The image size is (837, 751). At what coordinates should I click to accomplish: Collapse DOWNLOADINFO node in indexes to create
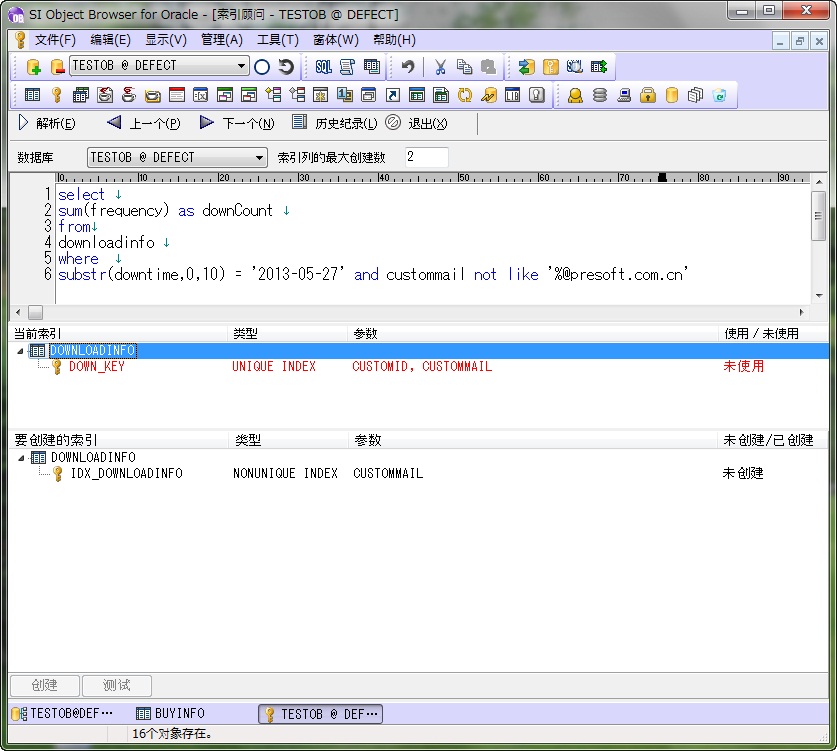coord(21,457)
